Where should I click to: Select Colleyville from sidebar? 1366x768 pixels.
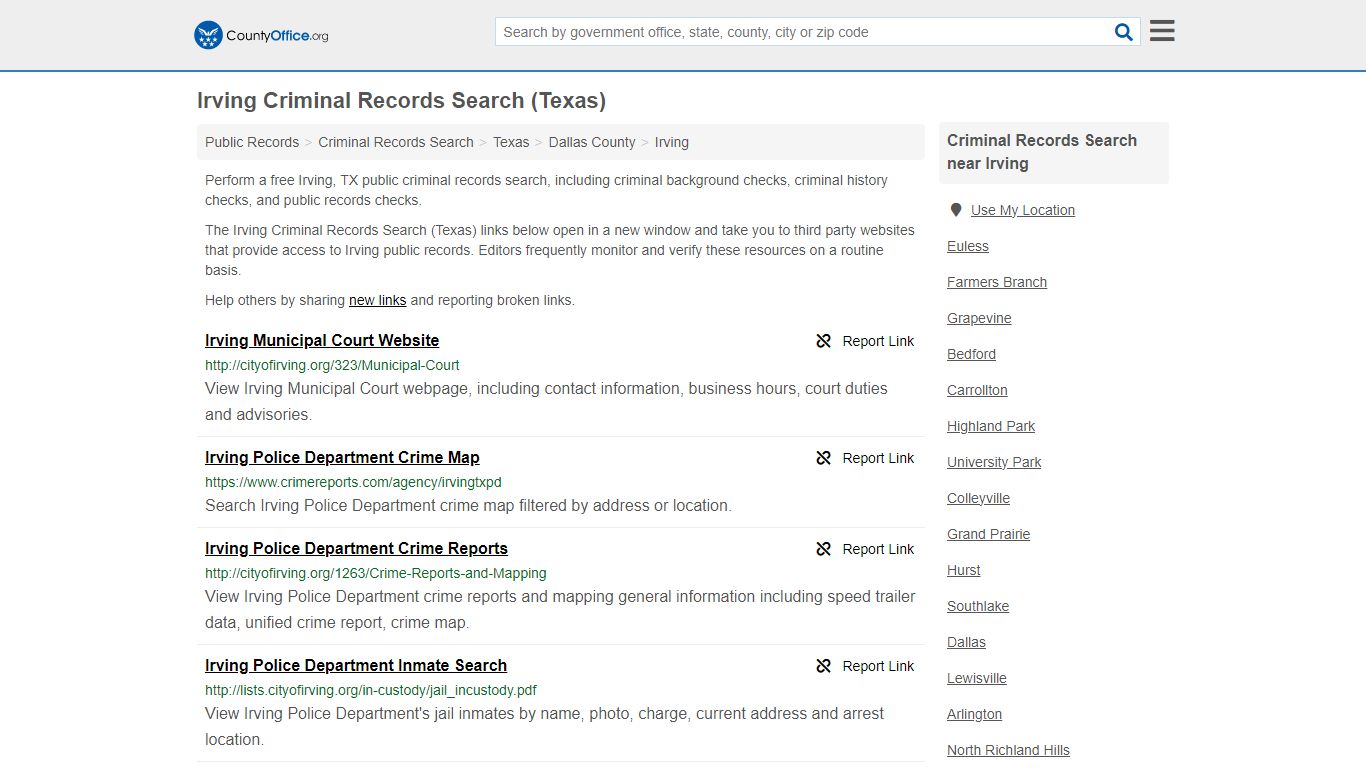[978, 498]
